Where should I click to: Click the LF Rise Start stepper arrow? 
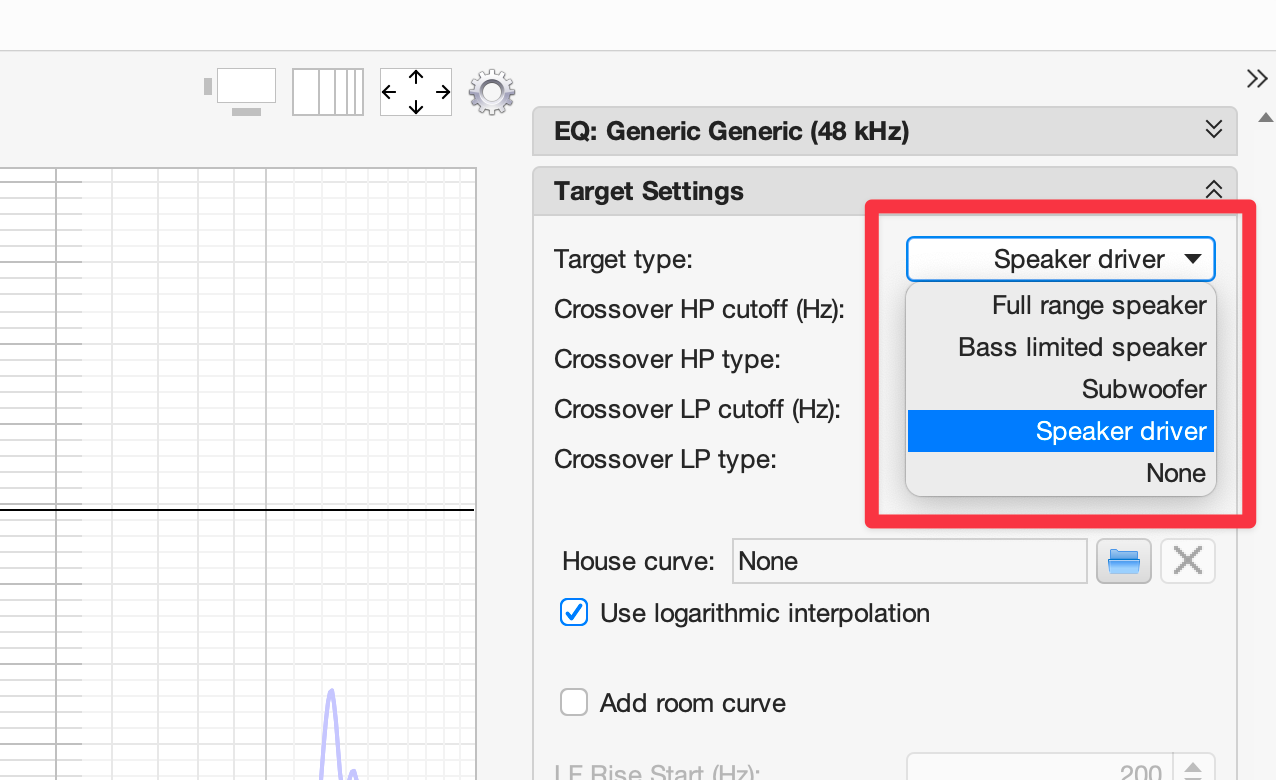click(1194, 768)
